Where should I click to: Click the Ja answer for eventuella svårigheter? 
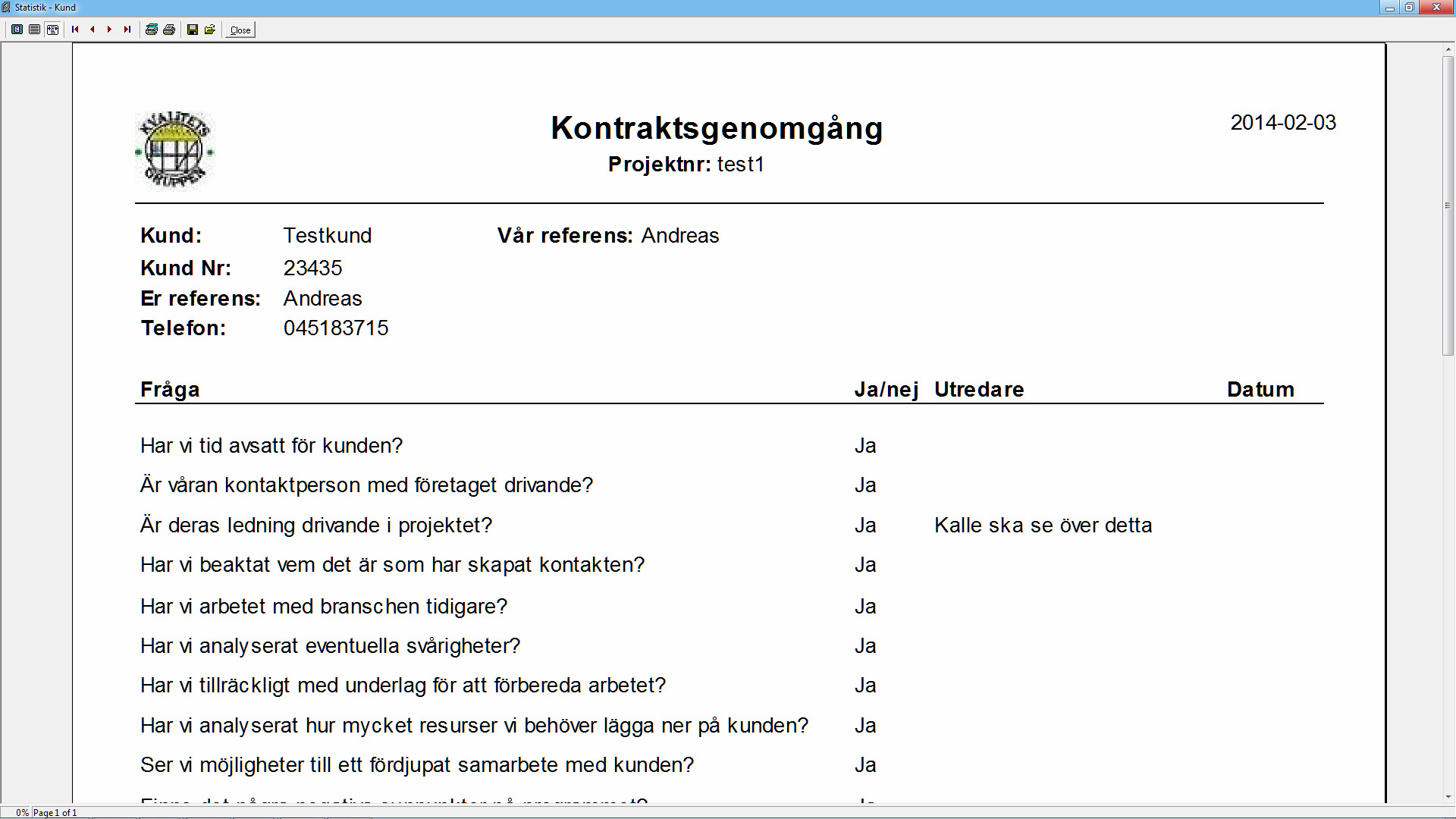point(865,646)
